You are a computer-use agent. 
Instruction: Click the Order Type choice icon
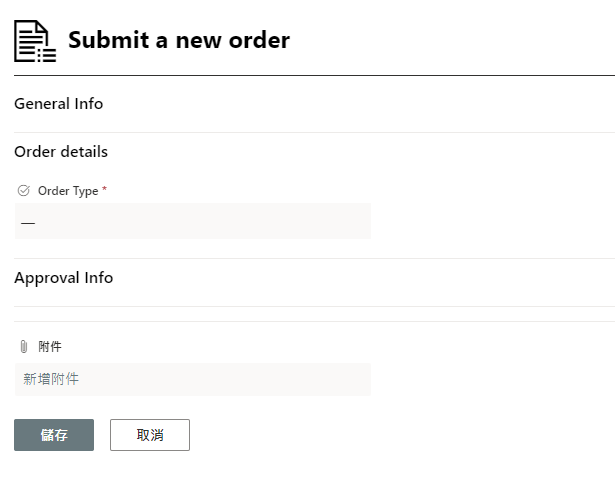point(24,190)
